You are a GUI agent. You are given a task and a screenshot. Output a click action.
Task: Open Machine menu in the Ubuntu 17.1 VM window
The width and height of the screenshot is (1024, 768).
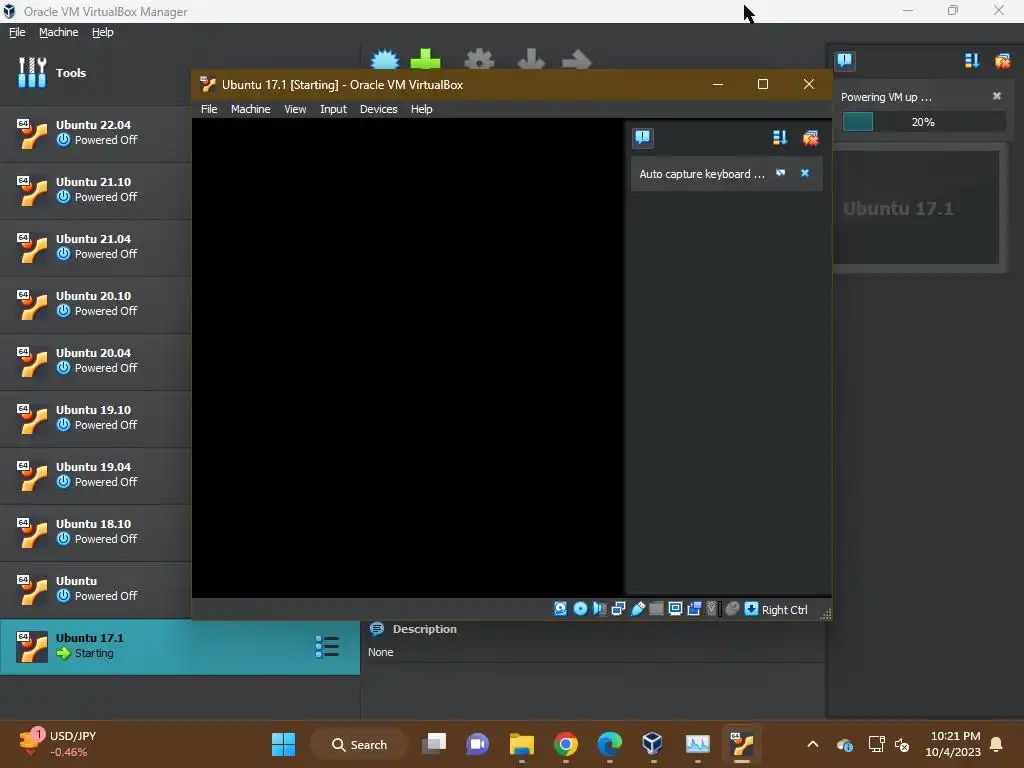point(250,109)
